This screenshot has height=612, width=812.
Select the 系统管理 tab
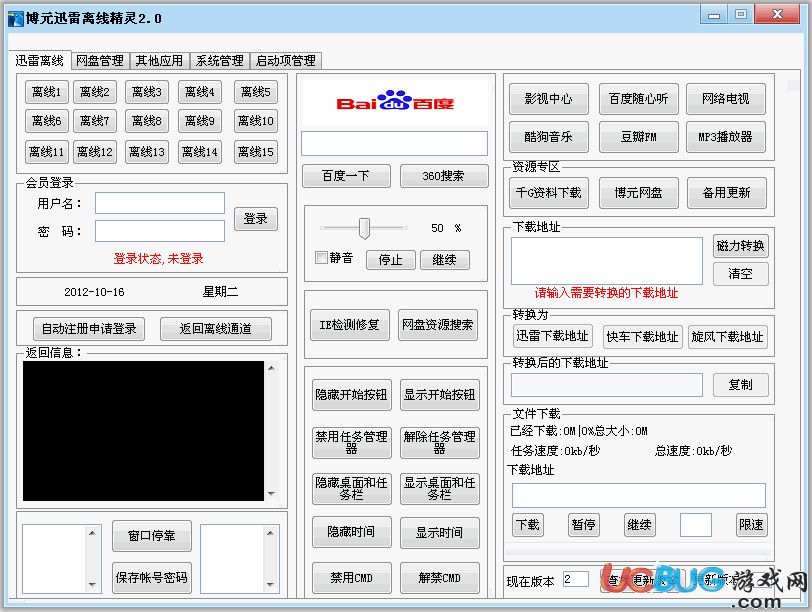click(x=220, y=61)
